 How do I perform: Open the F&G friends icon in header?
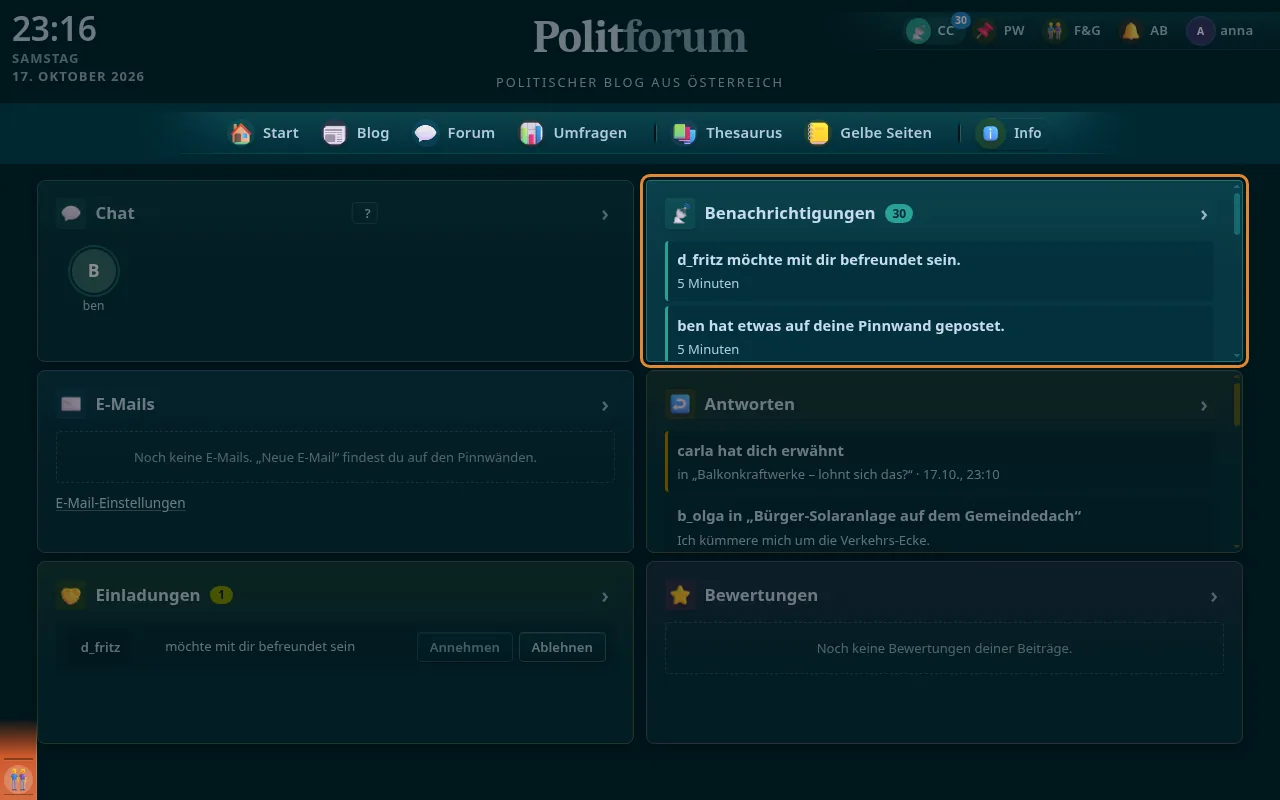click(x=1054, y=31)
